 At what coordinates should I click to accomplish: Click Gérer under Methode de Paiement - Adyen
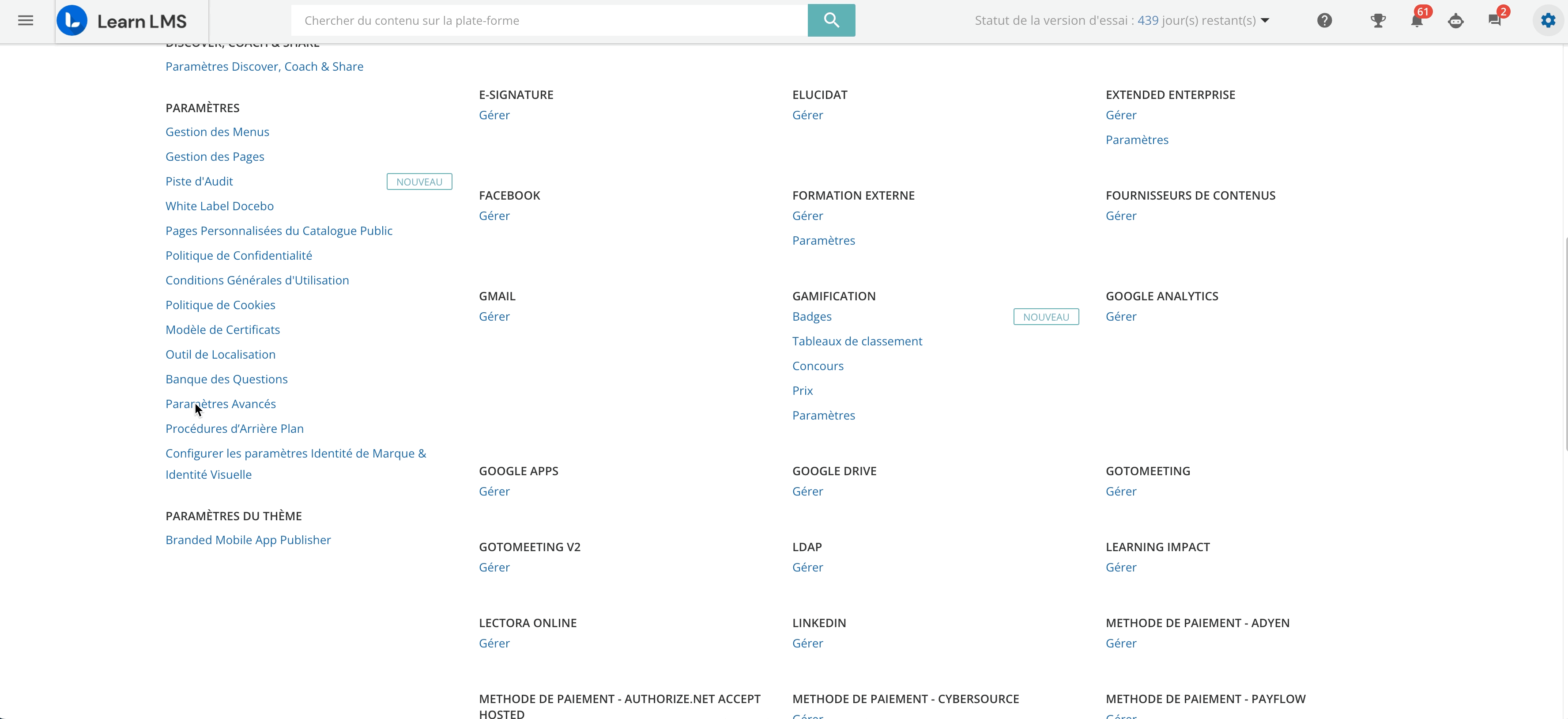point(1121,643)
